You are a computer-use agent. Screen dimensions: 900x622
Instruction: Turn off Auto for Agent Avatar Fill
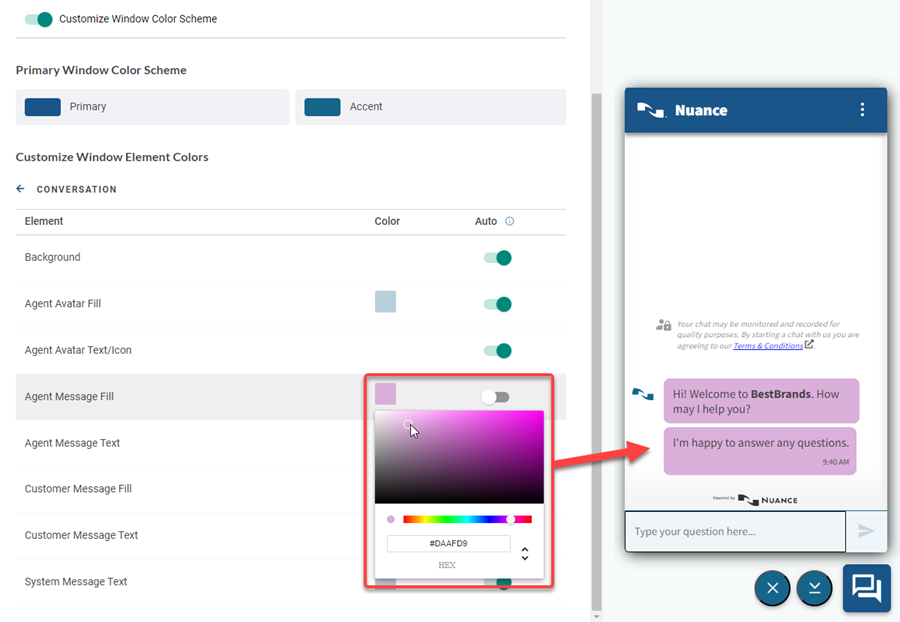pyautogui.click(x=497, y=304)
